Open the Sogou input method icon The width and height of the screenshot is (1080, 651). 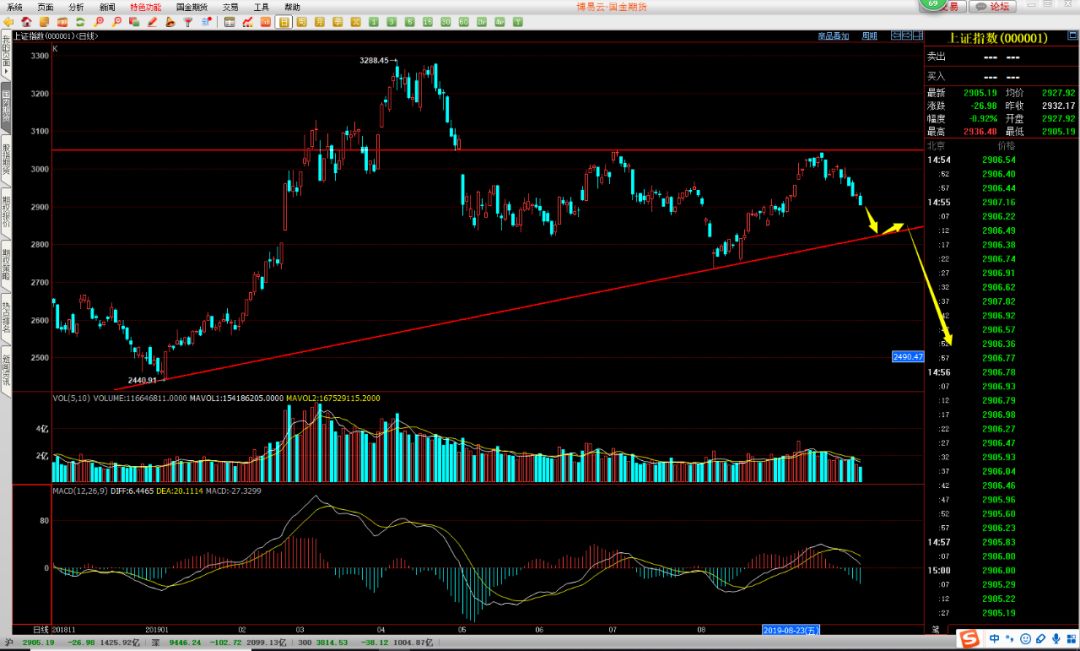point(969,640)
